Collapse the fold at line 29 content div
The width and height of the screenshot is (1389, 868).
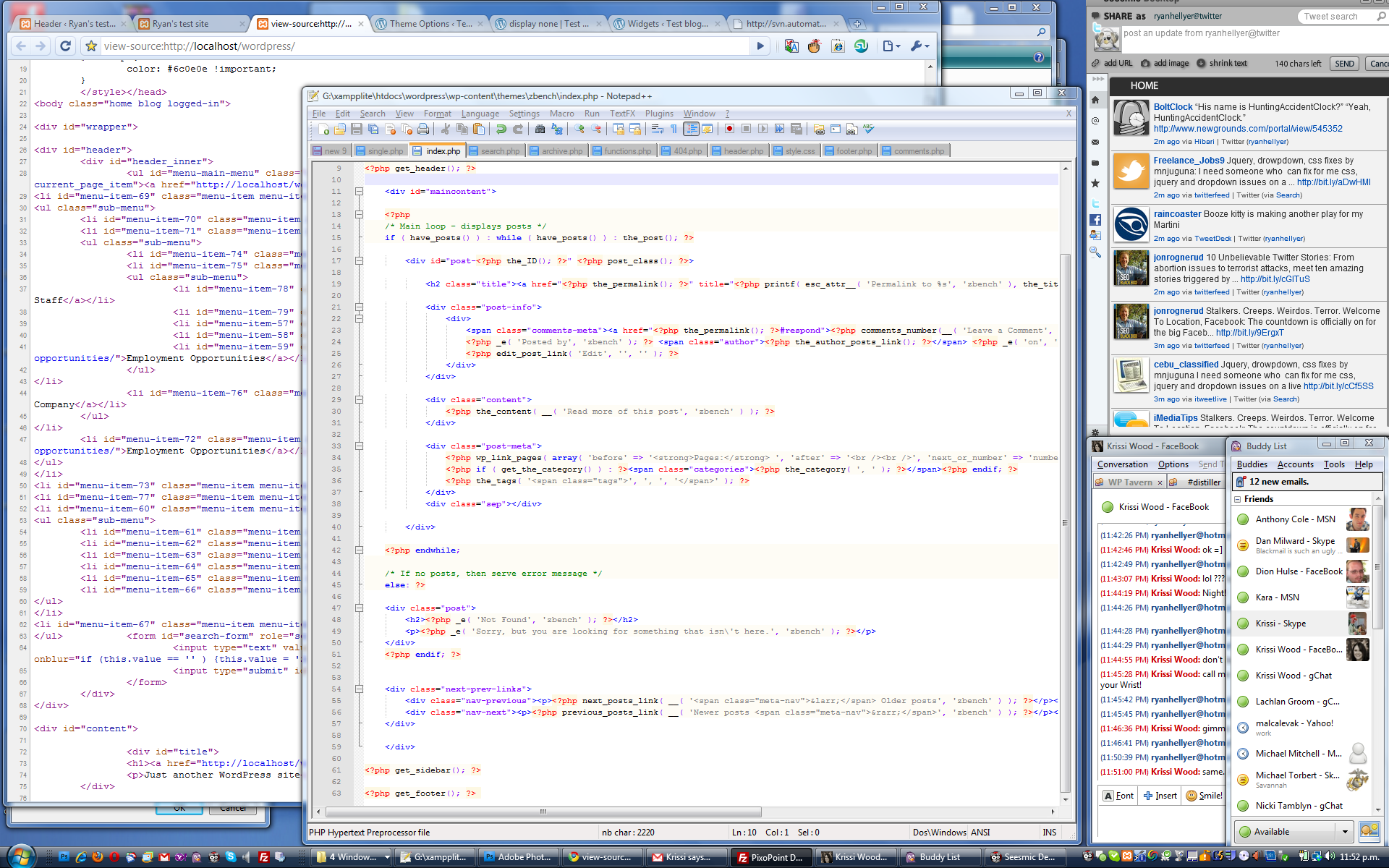[359, 400]
